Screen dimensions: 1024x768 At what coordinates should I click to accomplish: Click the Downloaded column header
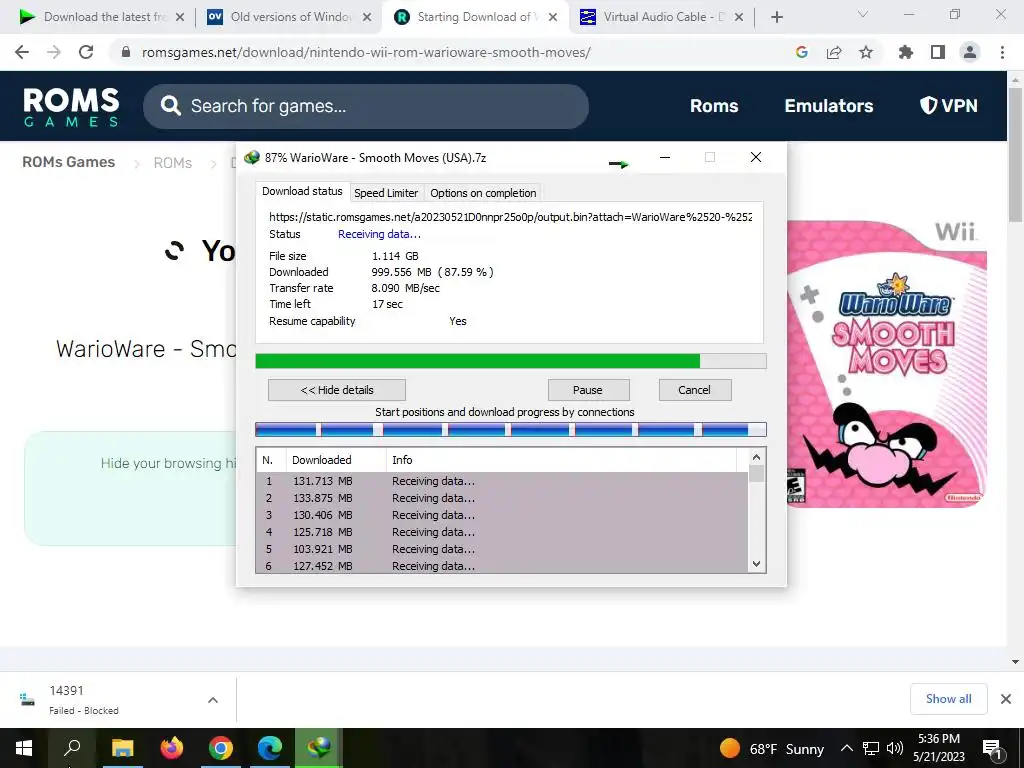pos(336,460)
